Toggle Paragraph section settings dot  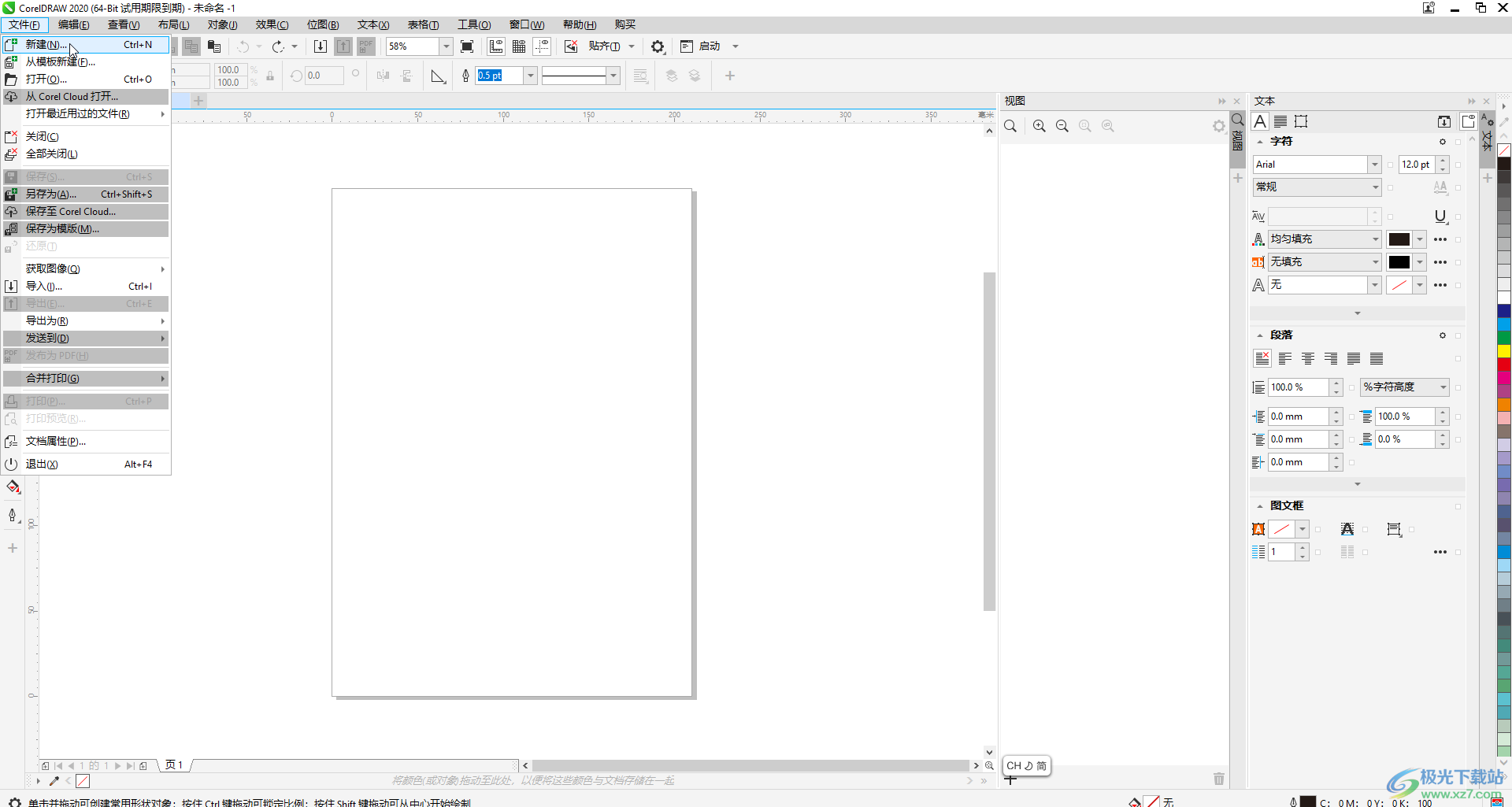(1443, 335)
